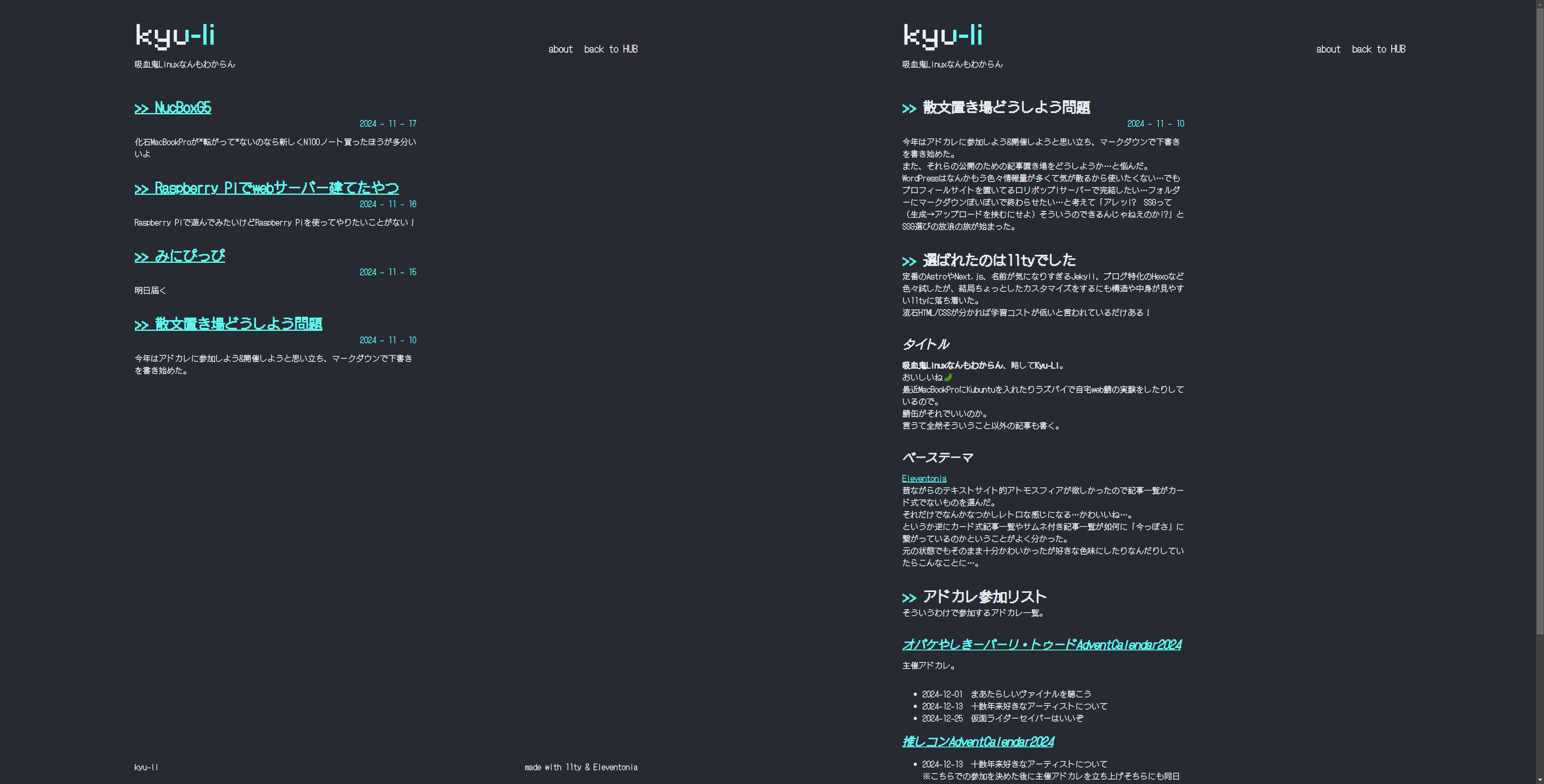Open the みにぴっぴ post link
The image size is (1544, 784).
(180, 256)
